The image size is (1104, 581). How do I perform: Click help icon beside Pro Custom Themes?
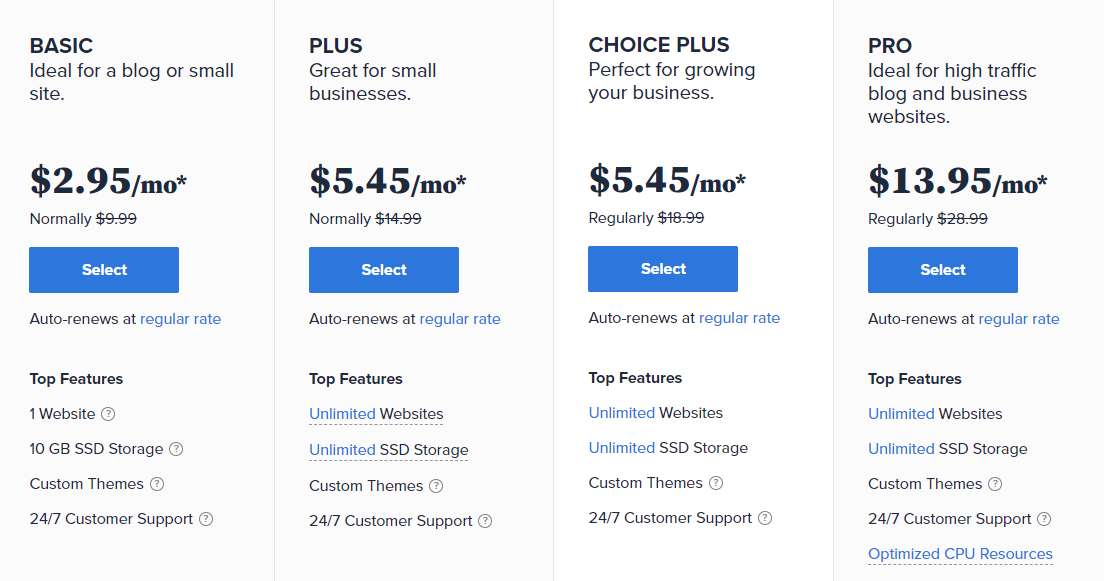(x=995, y=484)
